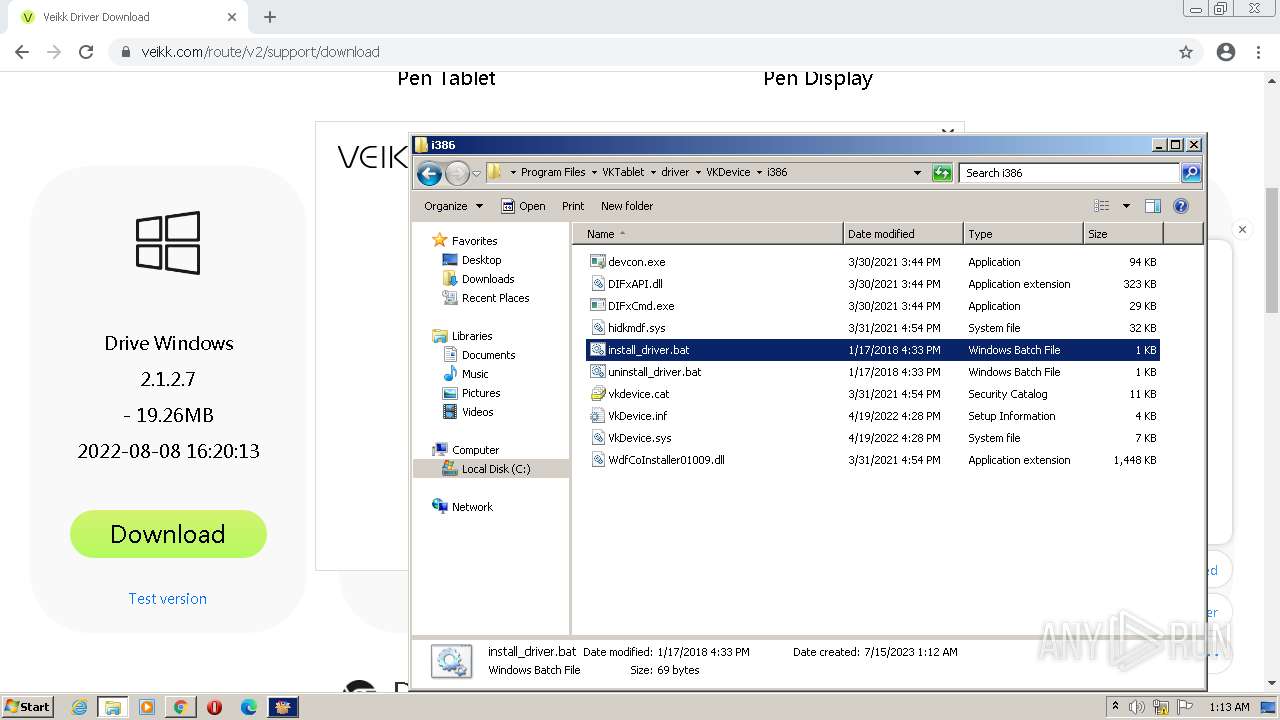The image size is (1280, 720).
Task: Select highlighted install_driver.bat file
Action: (x=872, y=350)
